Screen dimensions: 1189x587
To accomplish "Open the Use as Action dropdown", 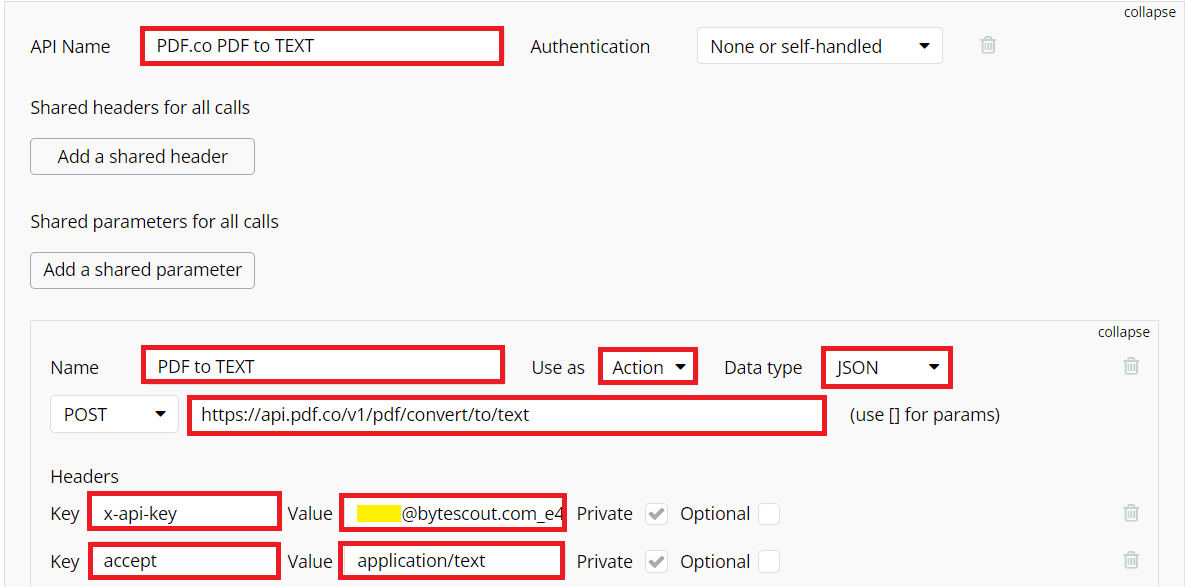I will [x=648, y=367].
